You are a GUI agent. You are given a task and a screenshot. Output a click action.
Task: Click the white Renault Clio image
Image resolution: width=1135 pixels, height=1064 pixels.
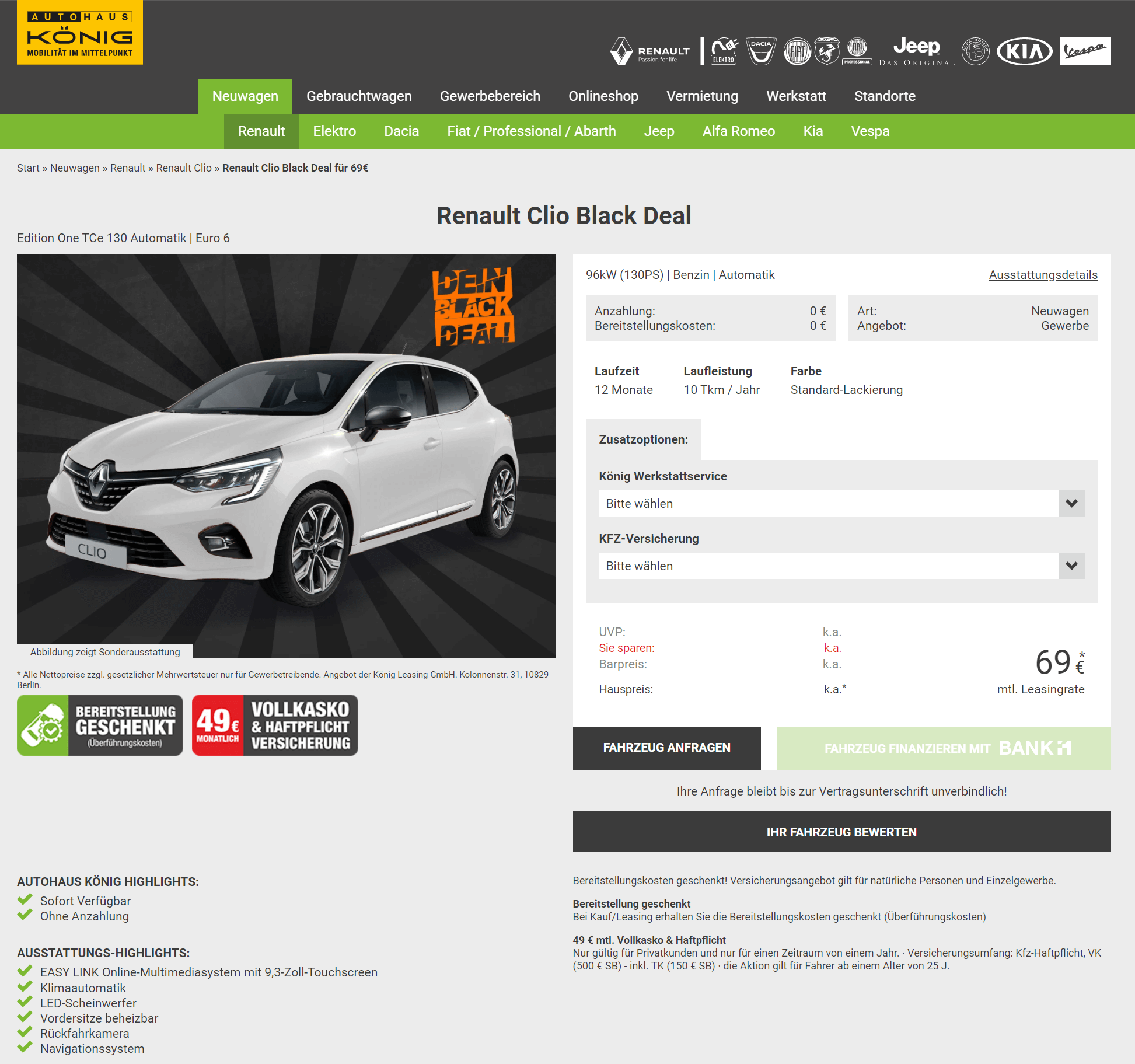click(286, 455)
